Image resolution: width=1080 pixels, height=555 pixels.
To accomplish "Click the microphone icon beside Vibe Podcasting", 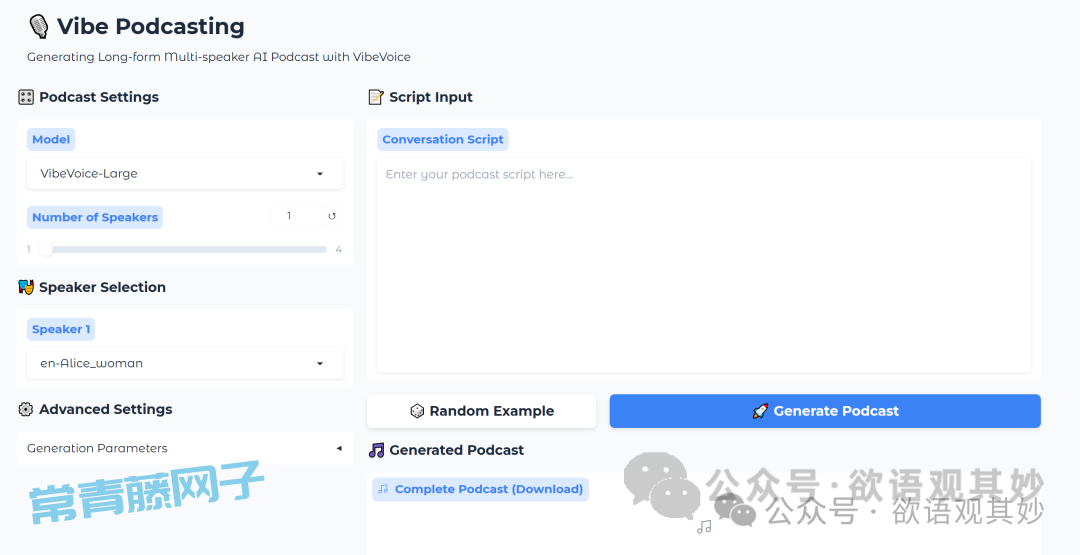I will pos(39,27).
